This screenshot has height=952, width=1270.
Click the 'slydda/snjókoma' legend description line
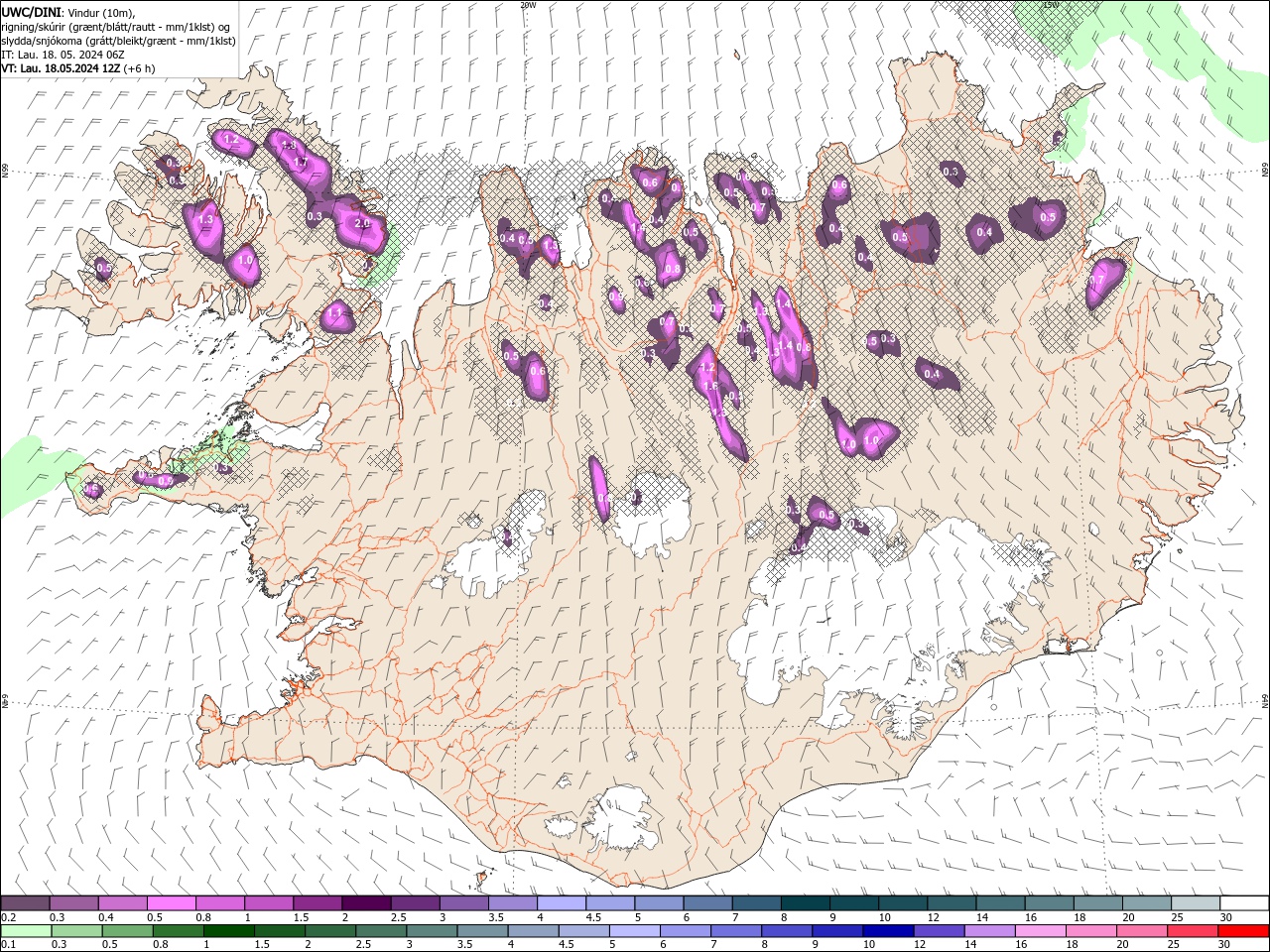pos(118,41)
